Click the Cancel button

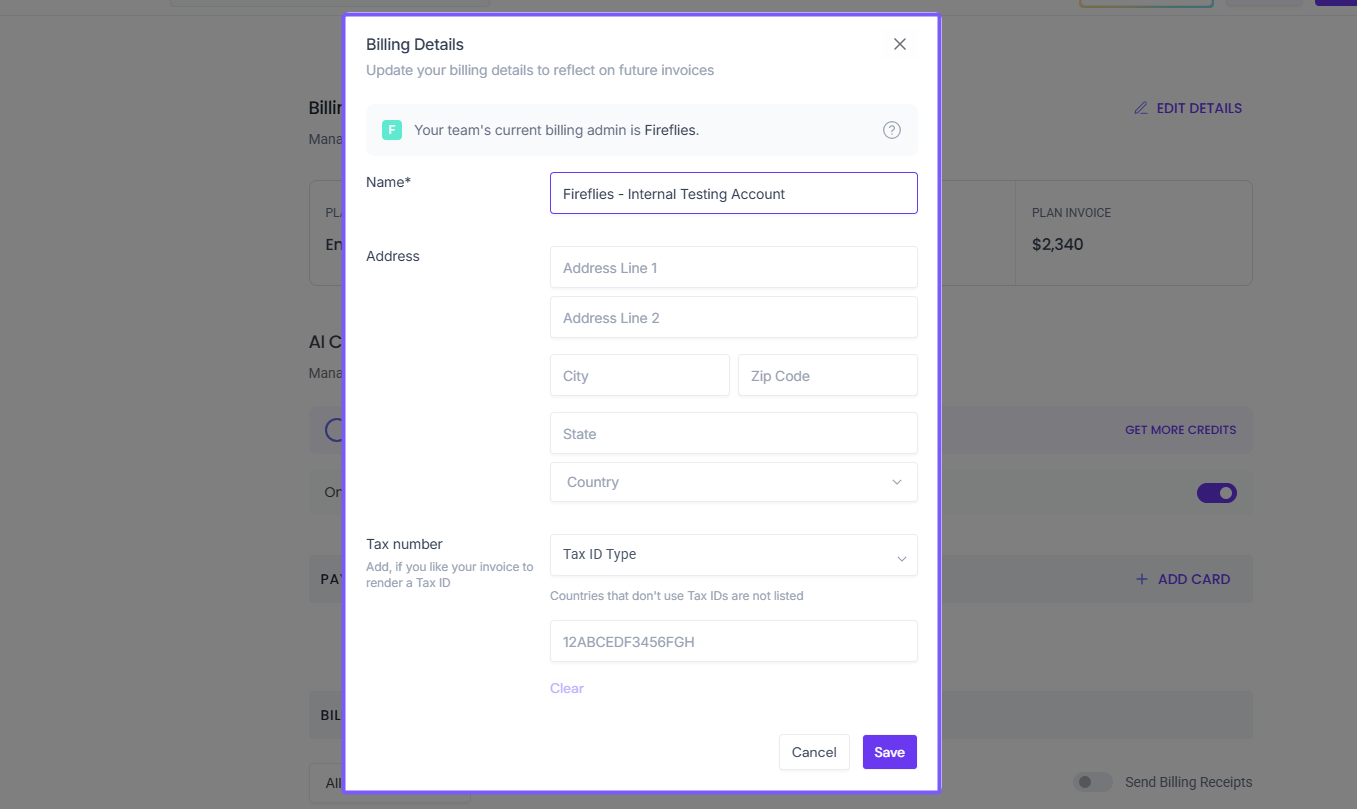click(x=814, y=752)
